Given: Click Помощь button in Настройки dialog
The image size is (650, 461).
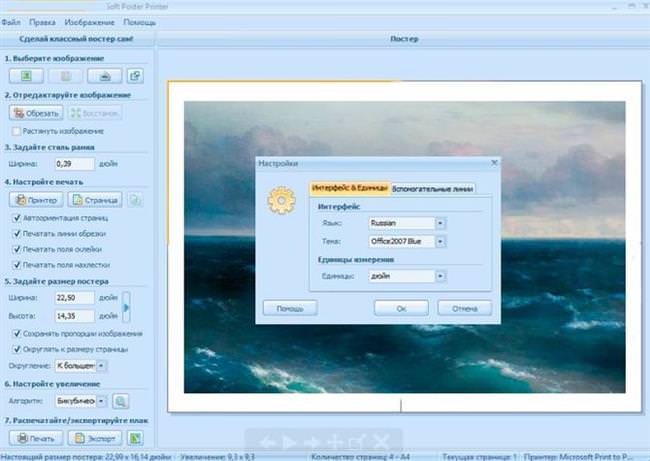Looking at the screenshot, I should click(290, 308).
